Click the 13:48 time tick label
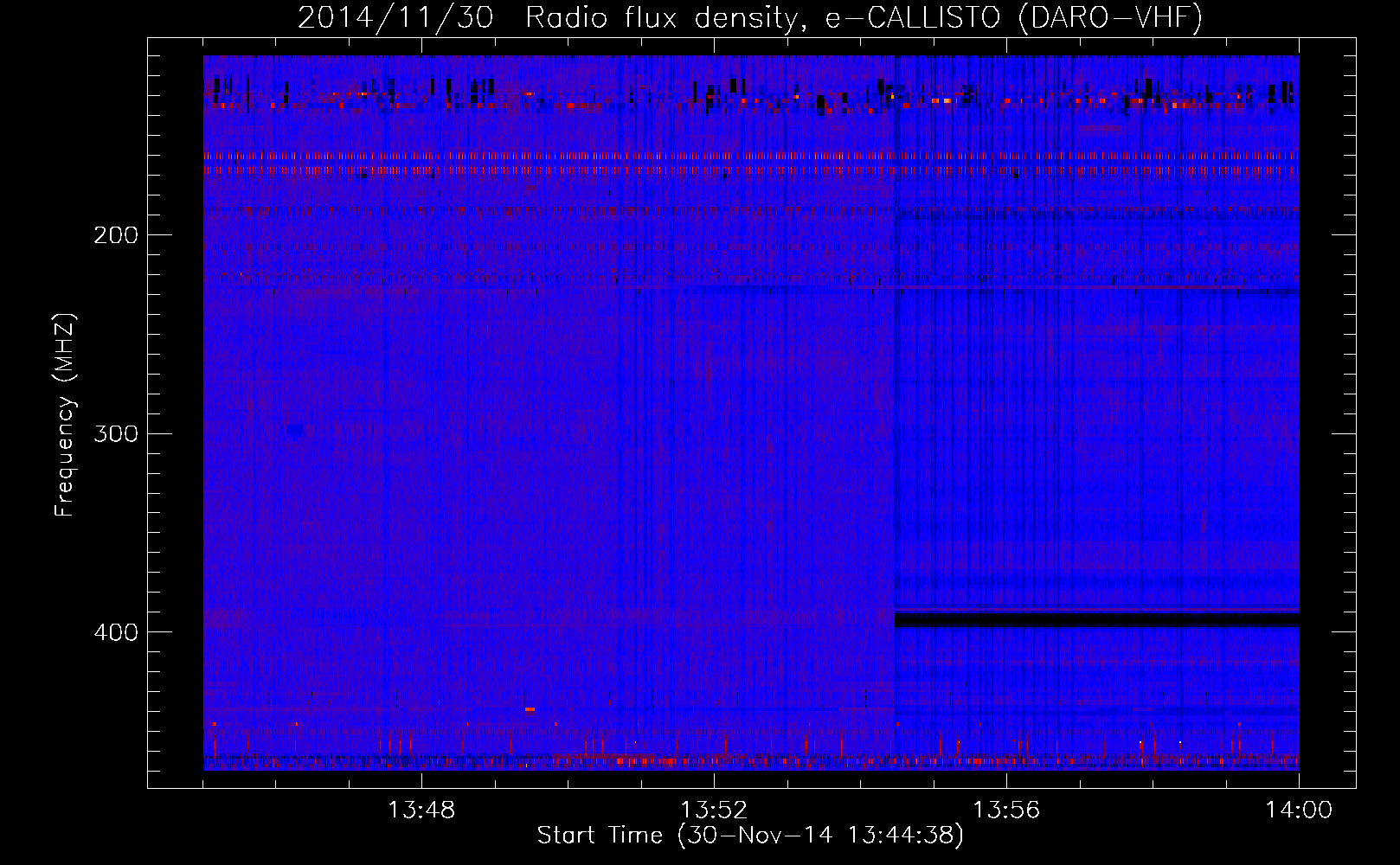 421,811
